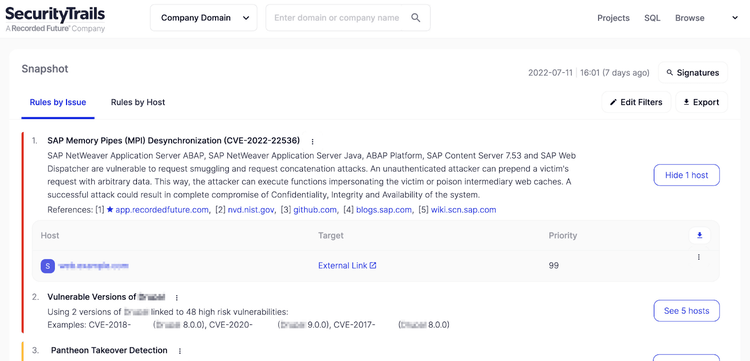Click the Target column header

pyautogui.click(x=331, y=235)
